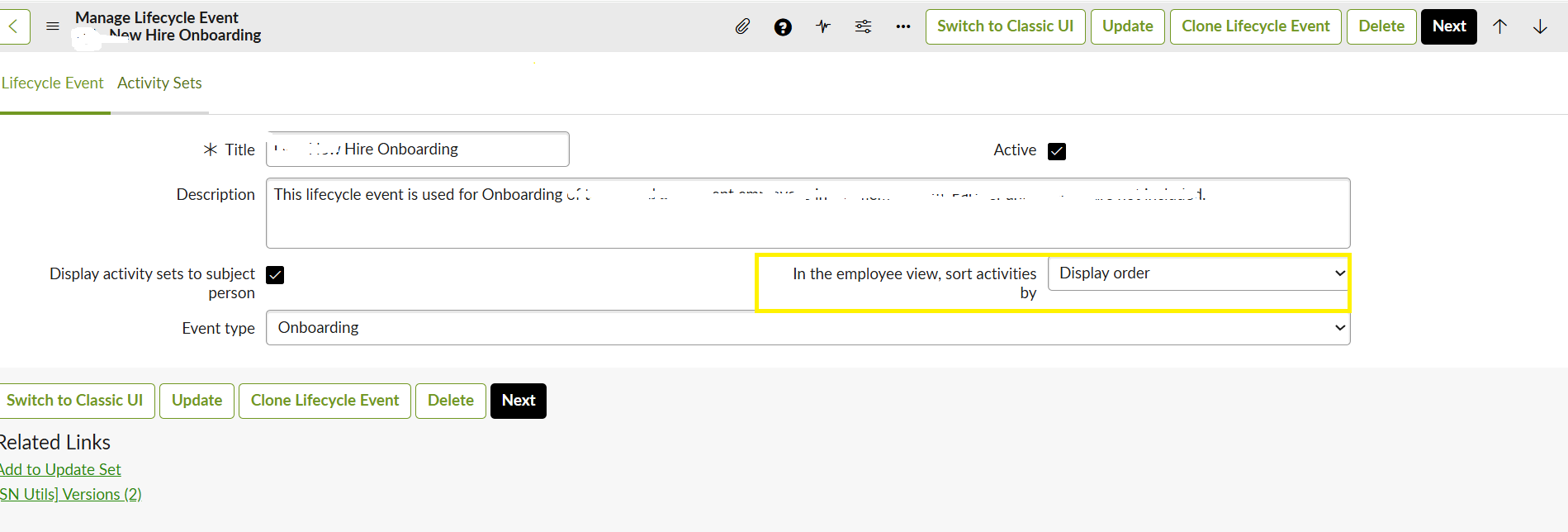Image resolution: width=1568 pixels, height=532 pixels.
Task: Click the back arrow chevron button
Action: point(14,26)
